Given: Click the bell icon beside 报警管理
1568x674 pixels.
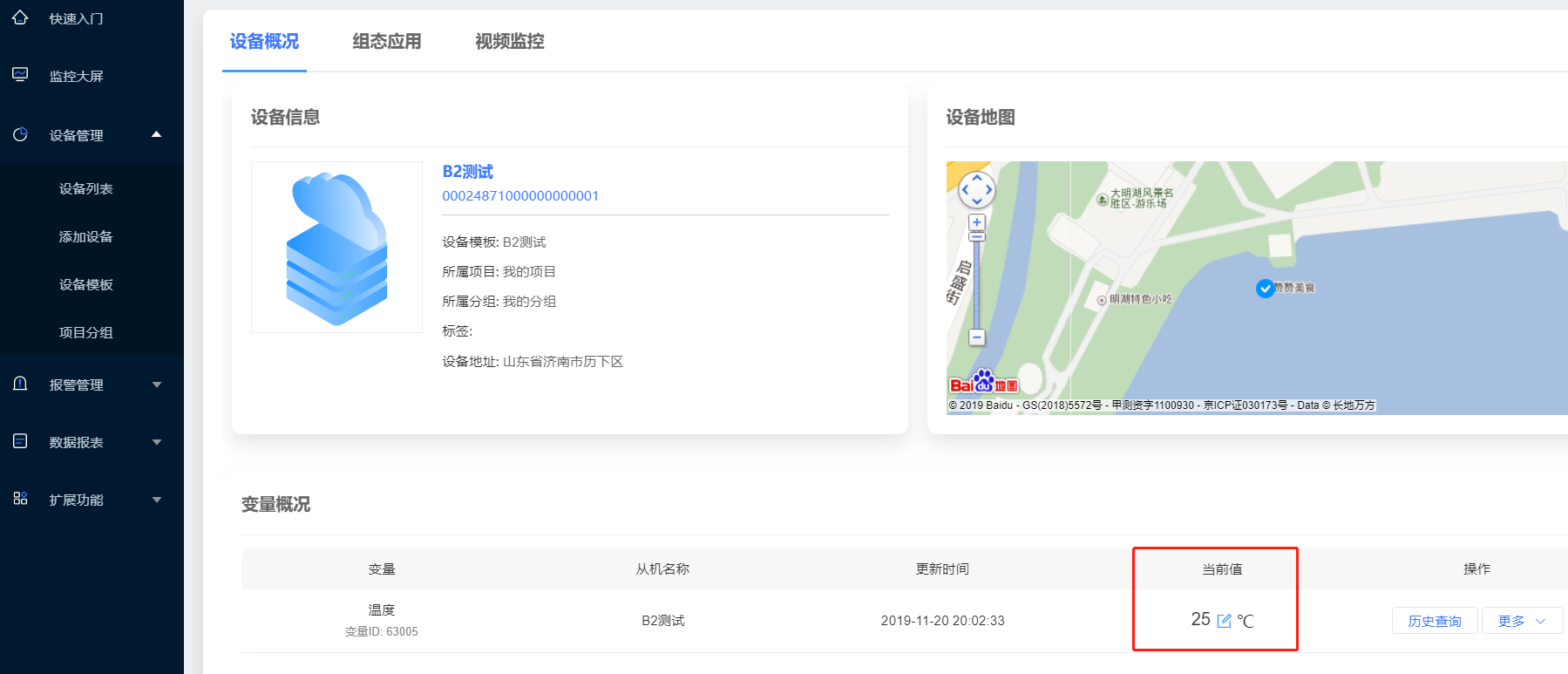Looking at the screenshot, I should [20, 384].
